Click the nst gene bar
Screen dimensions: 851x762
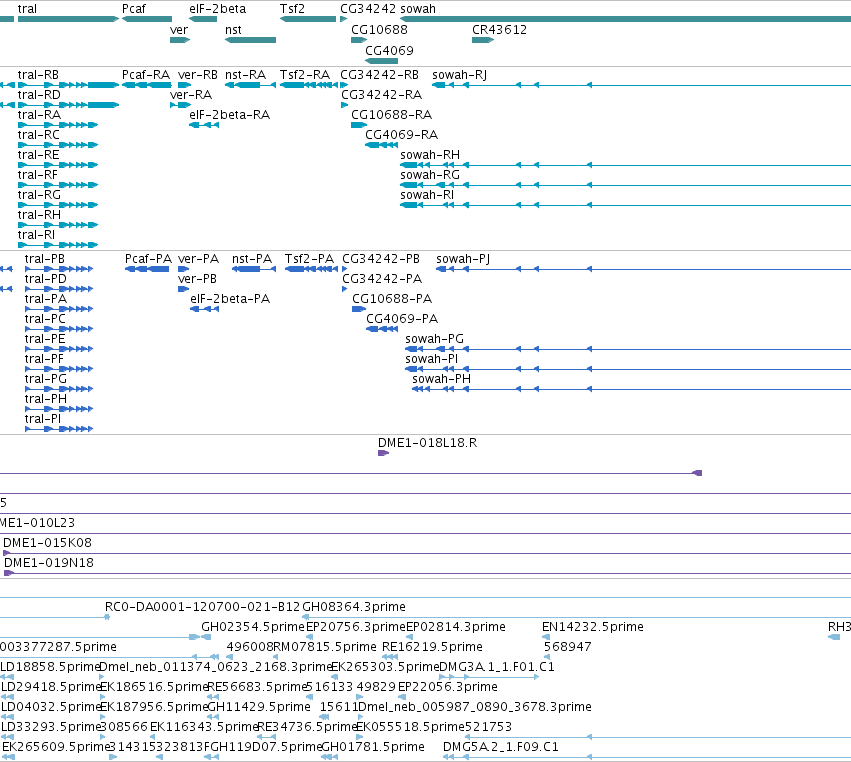(250, 40)
